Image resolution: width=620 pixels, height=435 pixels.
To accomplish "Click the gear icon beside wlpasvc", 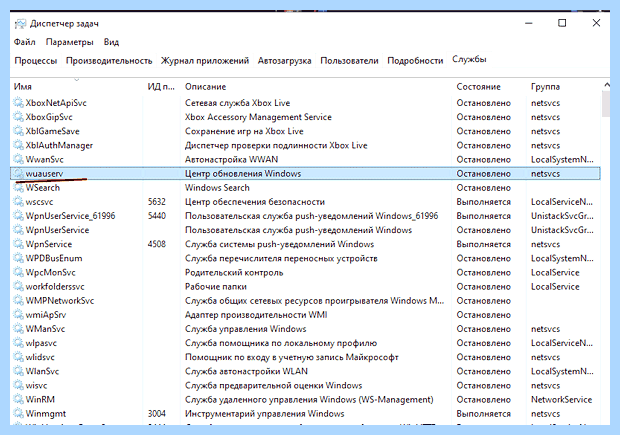I will (18, 343).
